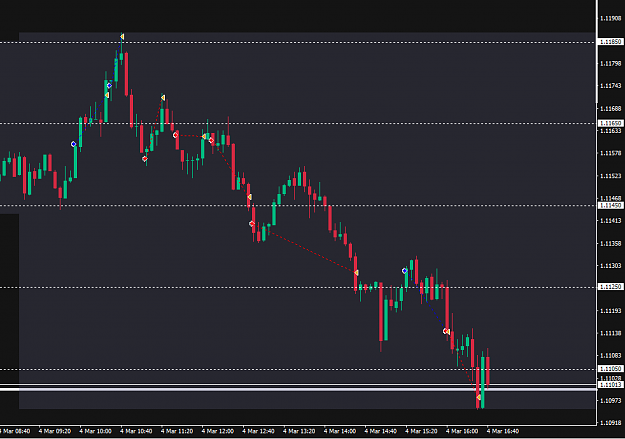Viewport: 625px width, 439px height.
Task: Select the orange exit arrow at the chart's highest peak
Action: pyautogui.click(x=122, y=37)
